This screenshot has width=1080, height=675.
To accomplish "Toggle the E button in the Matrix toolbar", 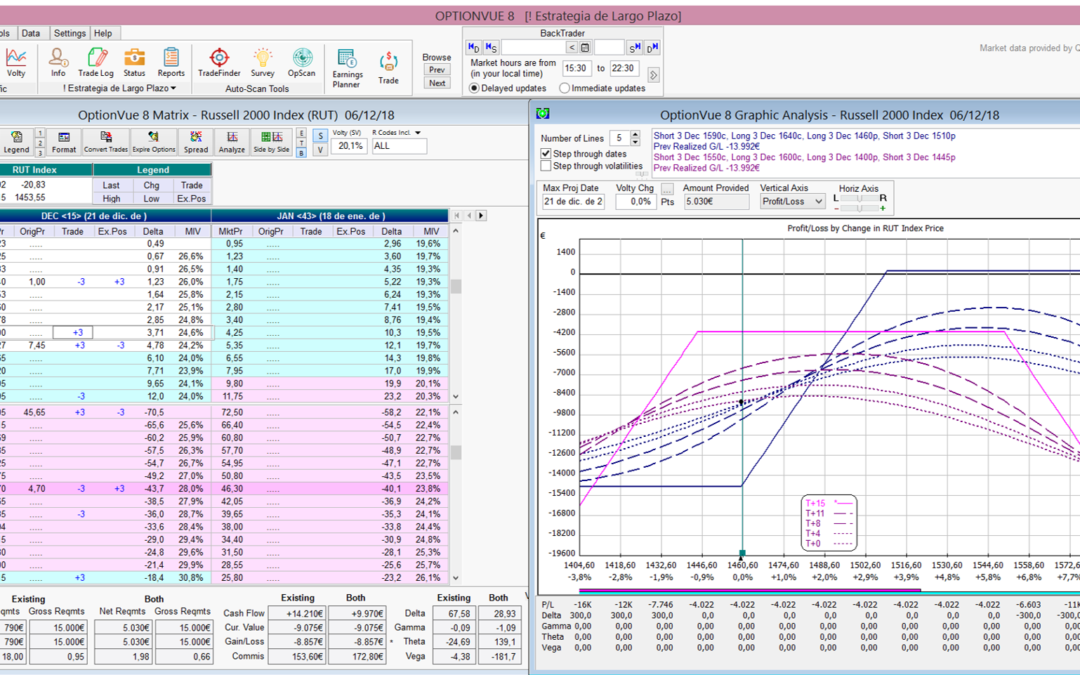I will coord(302,133).
